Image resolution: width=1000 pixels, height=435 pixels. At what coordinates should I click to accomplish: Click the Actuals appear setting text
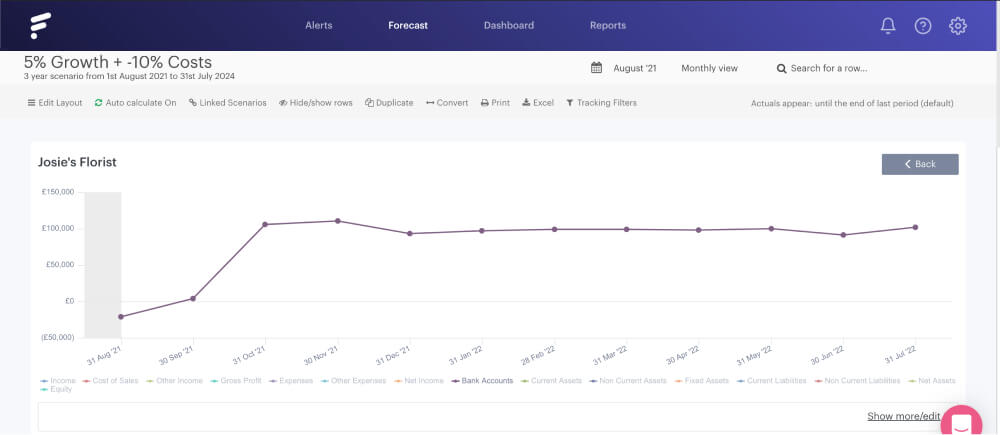pyautogui.click(x=852, y=103)
